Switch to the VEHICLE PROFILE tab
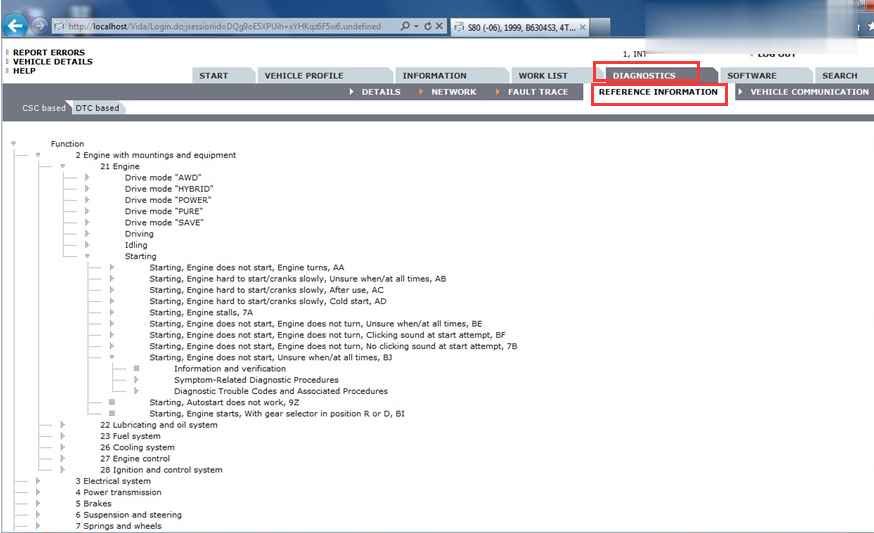This screenshot has width=874, height=533. tap(304, 76)
